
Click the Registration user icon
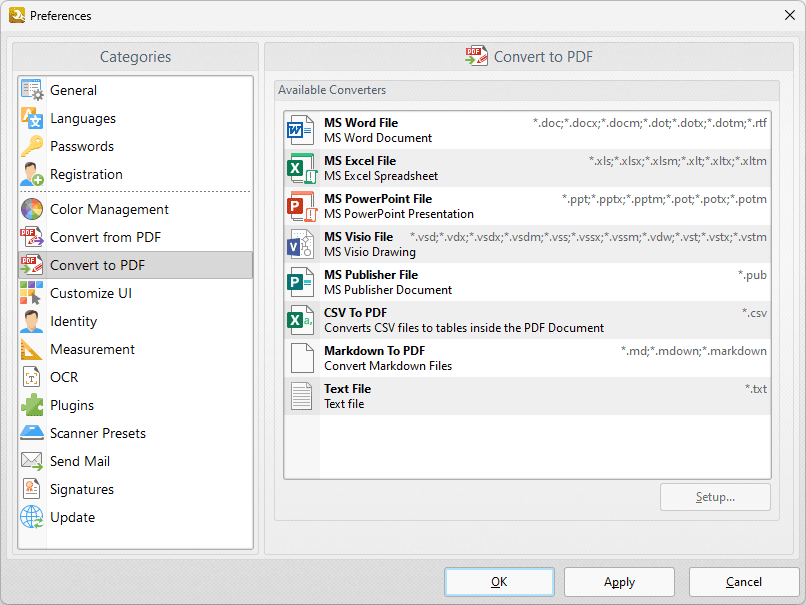coord(32,174)
